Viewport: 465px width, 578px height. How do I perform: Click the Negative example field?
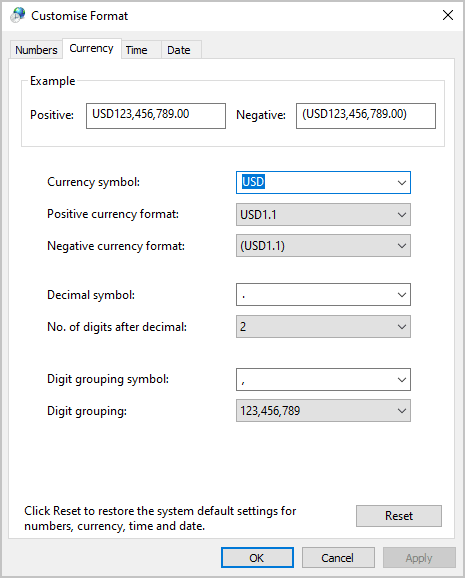[x=366, y=116]
